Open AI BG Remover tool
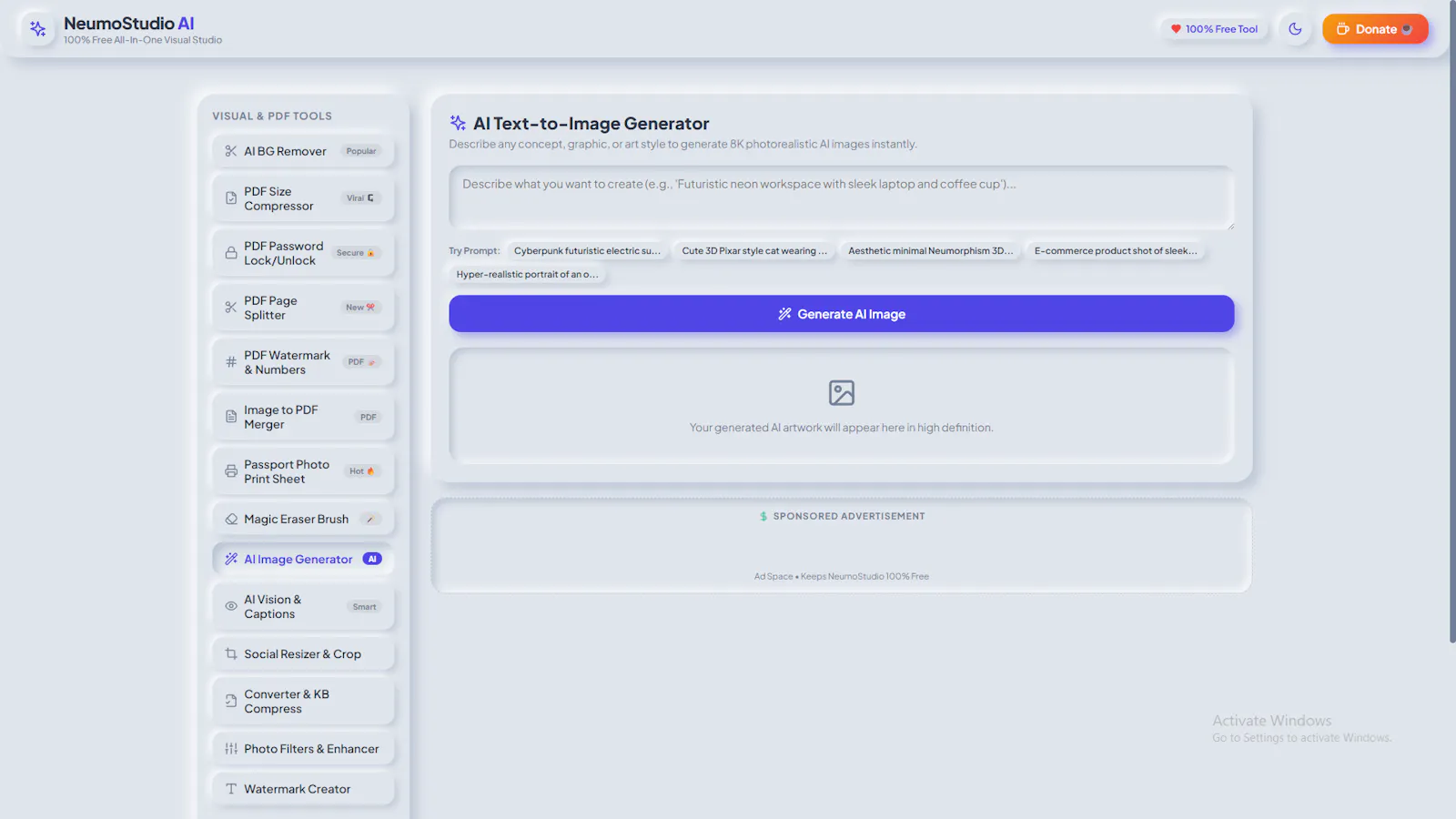1456x819 pixels. [x=303, y=151]
